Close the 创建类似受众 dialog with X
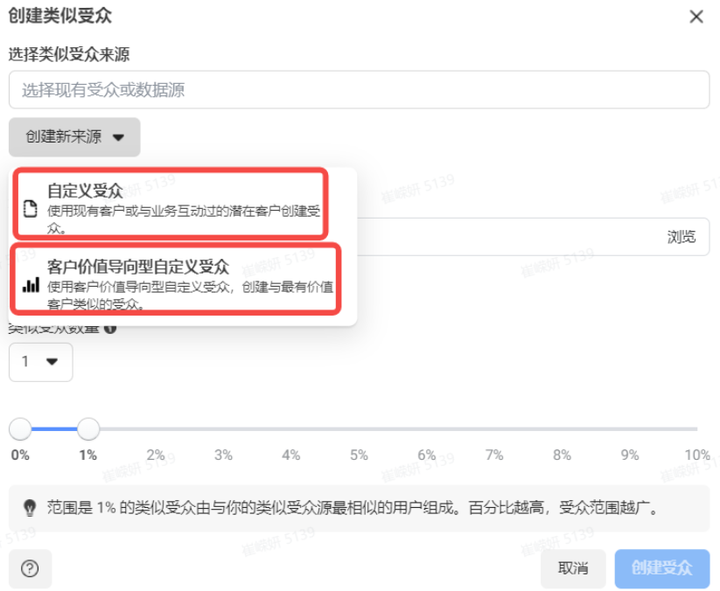Screen dimensions: 720x591 (x=696, y=16)
